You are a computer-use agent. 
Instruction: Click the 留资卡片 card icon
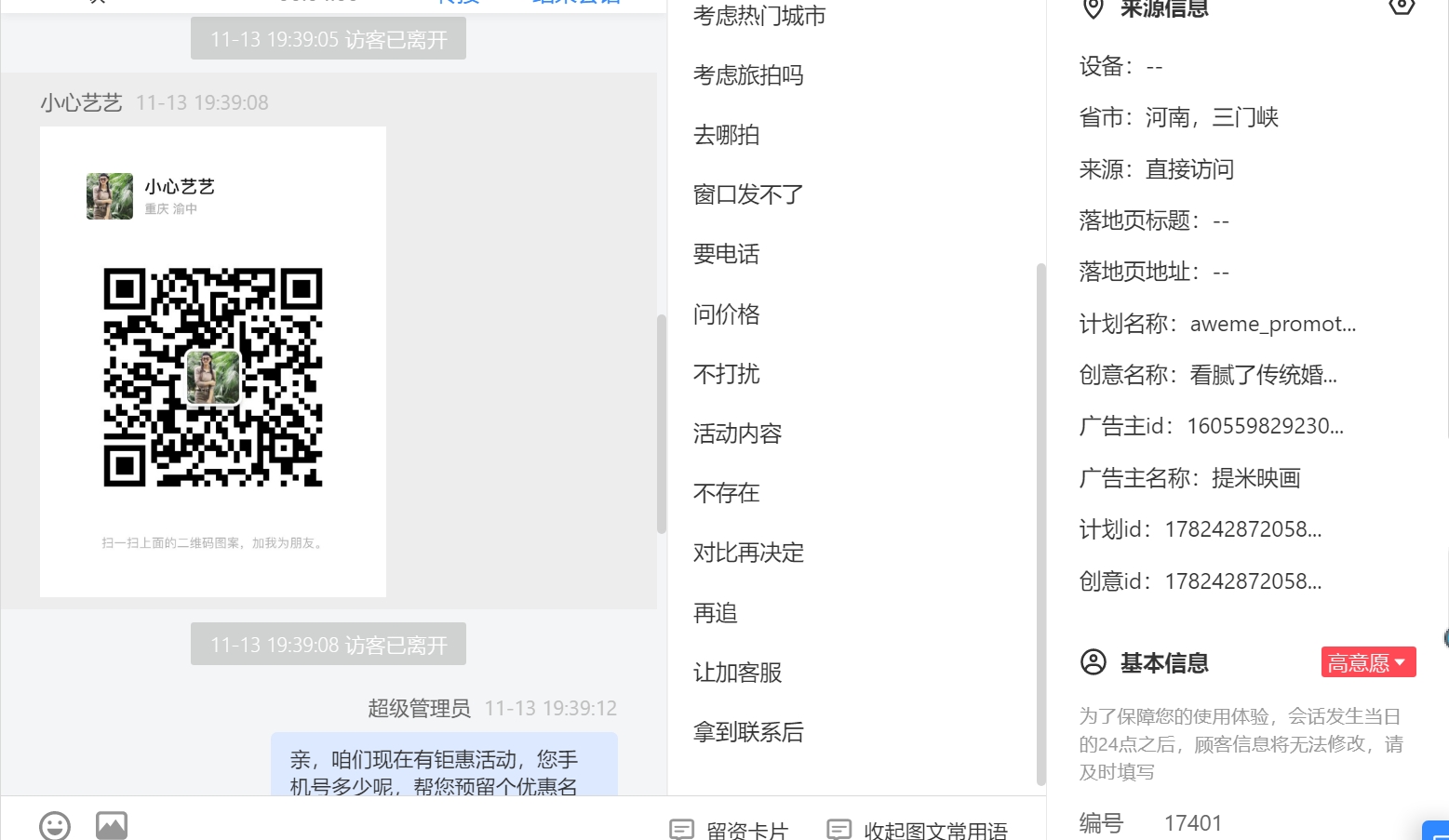(682, 829)
